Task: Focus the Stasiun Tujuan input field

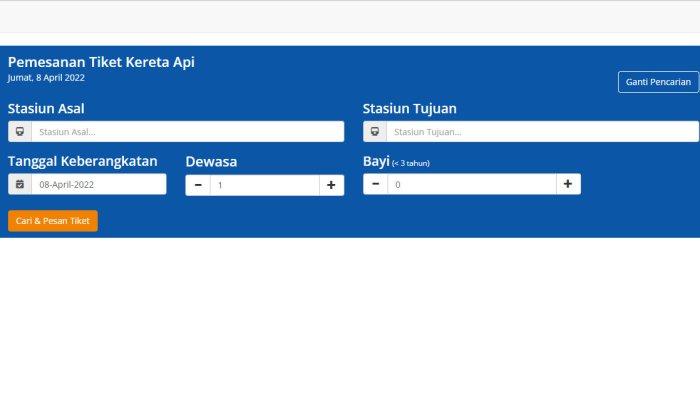Action: 542,132
